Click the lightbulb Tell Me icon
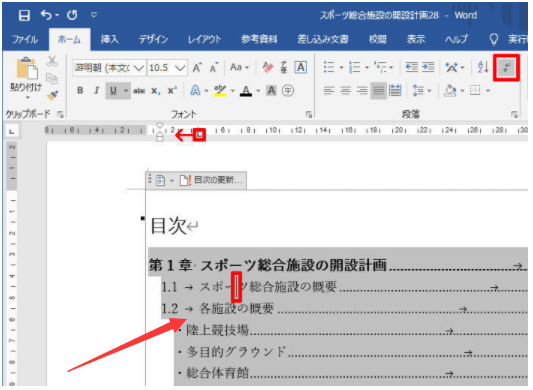Image resolution: width=533 pixels, height=390 pixels. tap(494, 39)
